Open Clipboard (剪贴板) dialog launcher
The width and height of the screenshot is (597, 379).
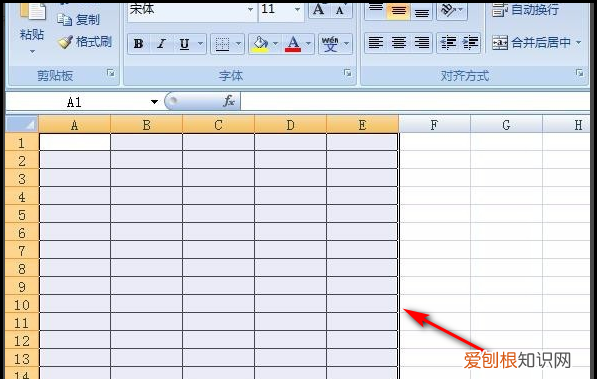pyautogui.click(x=111, y=73)
